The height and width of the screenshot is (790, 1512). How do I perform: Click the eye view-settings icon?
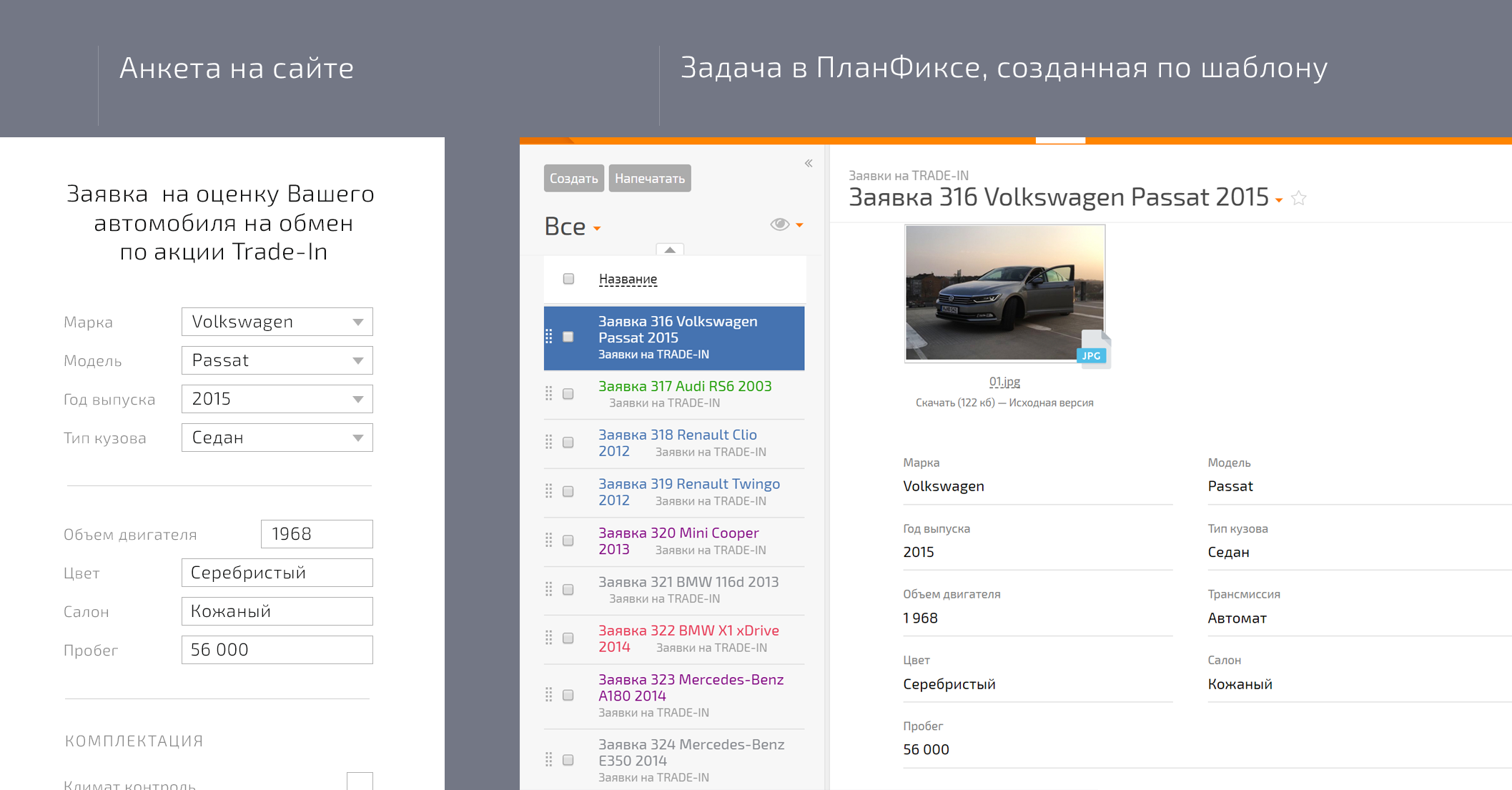tap(779, 224)
